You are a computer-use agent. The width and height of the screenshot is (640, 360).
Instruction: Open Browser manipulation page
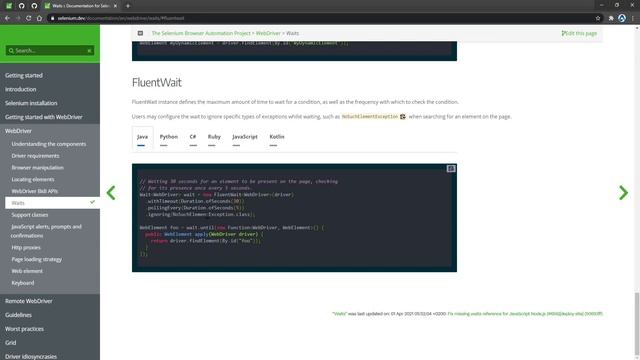(38, 168)
